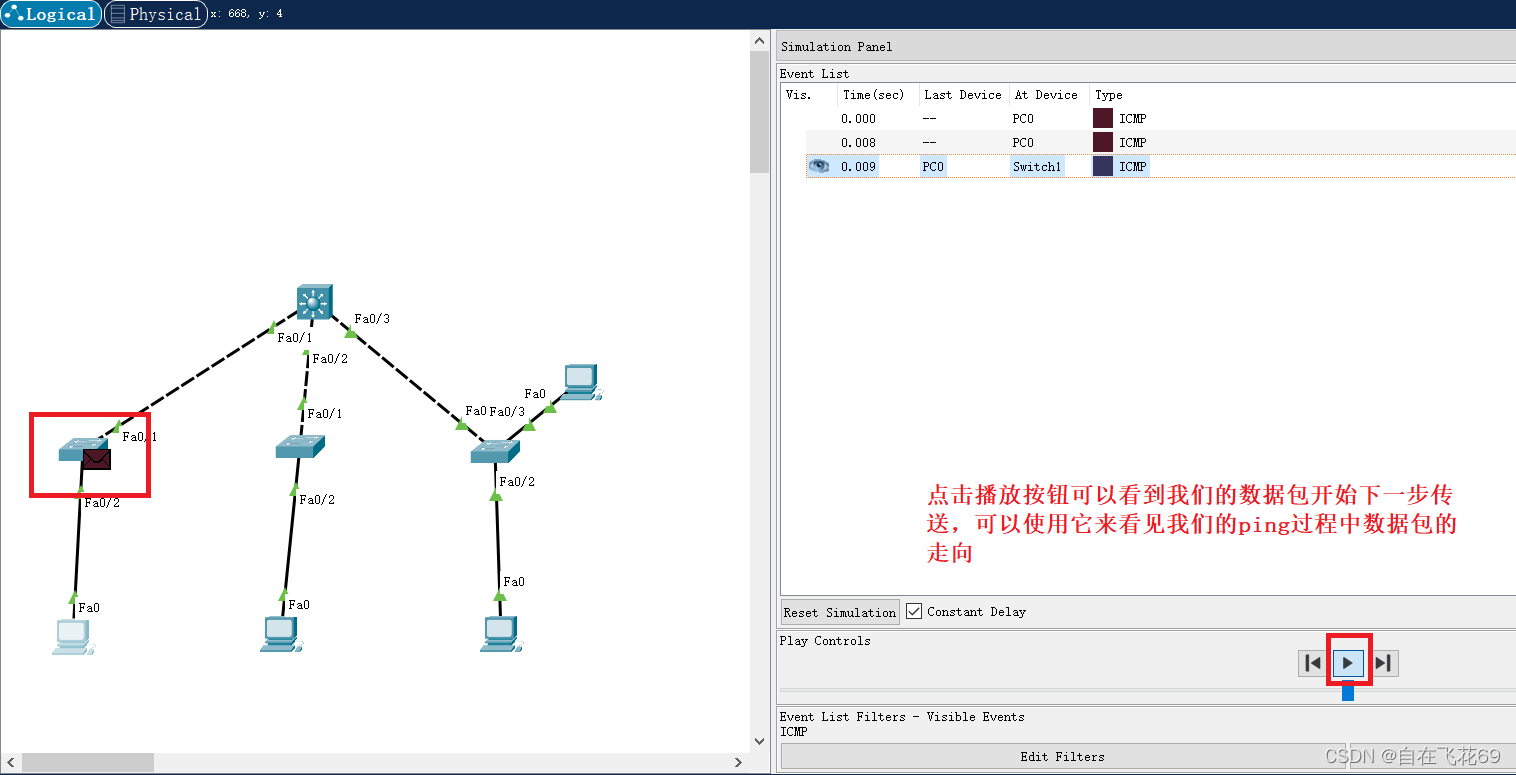
Task: Select the faded PC under the left switch
Action: coord(72,637)
